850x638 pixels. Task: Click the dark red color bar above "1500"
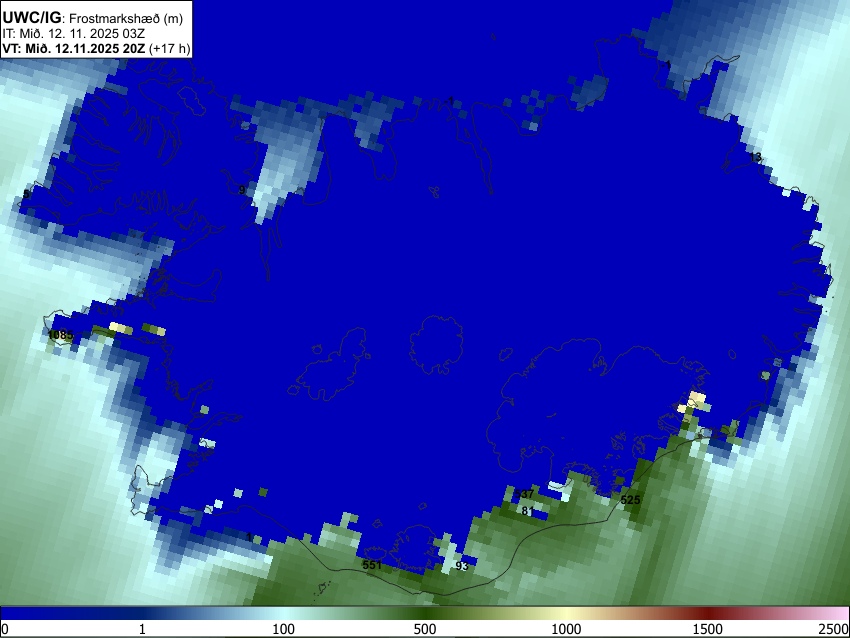[707, 614]
